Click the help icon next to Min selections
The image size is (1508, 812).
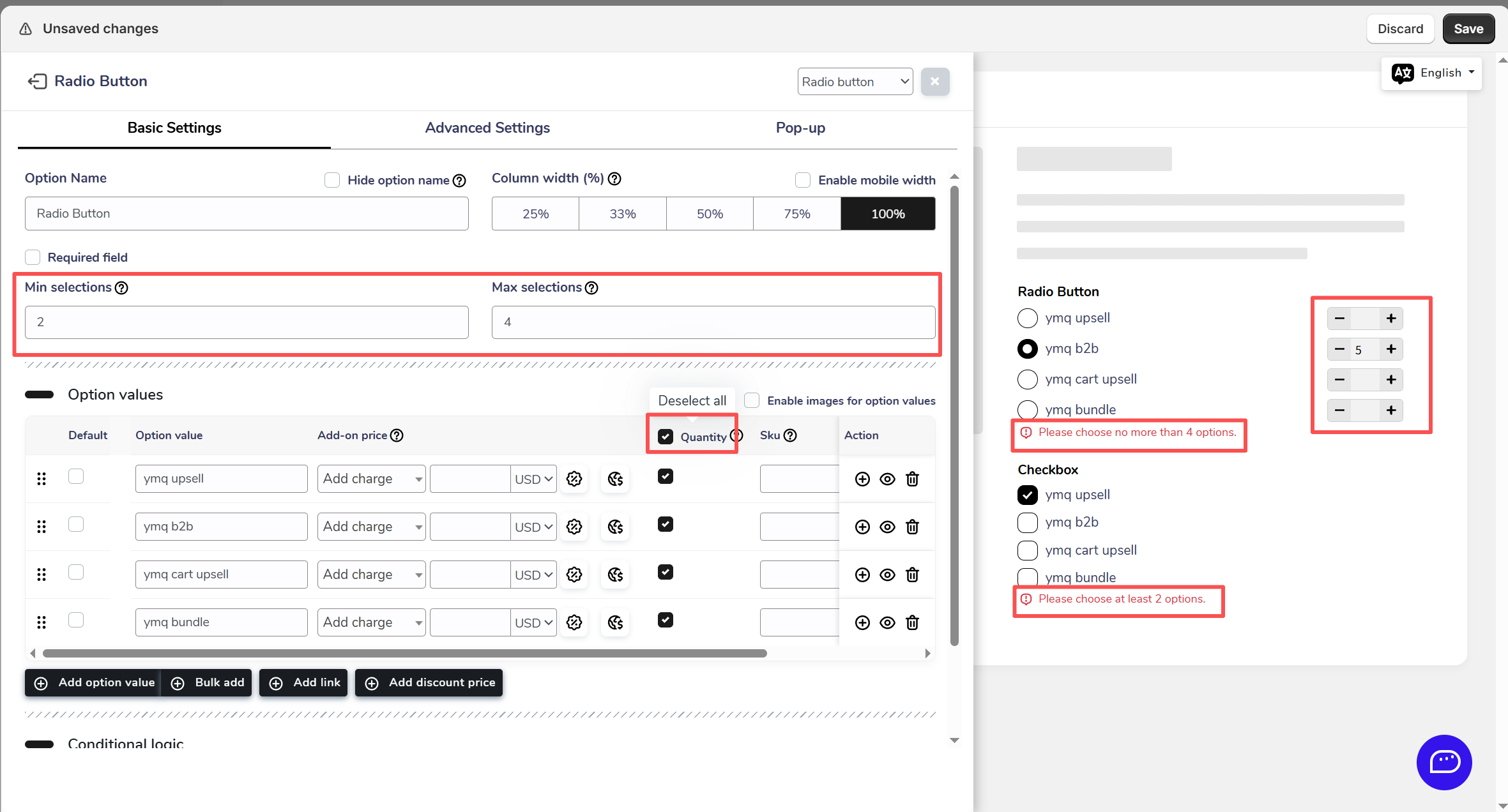point(121,288)
